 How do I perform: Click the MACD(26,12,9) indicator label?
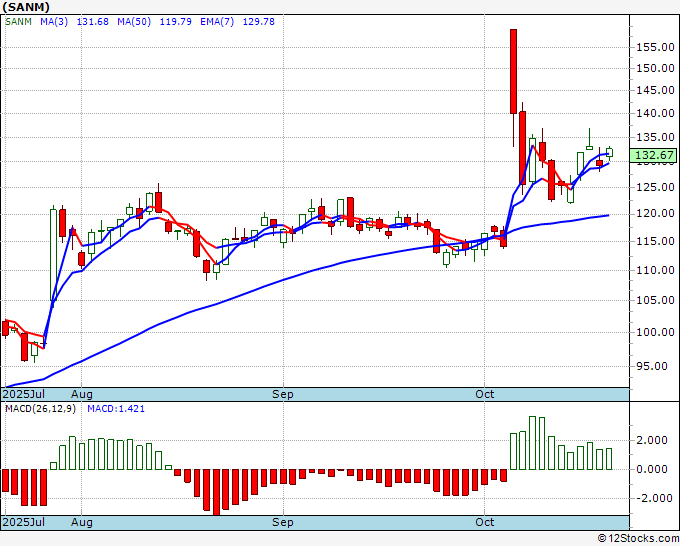click(x=40, y=409)
